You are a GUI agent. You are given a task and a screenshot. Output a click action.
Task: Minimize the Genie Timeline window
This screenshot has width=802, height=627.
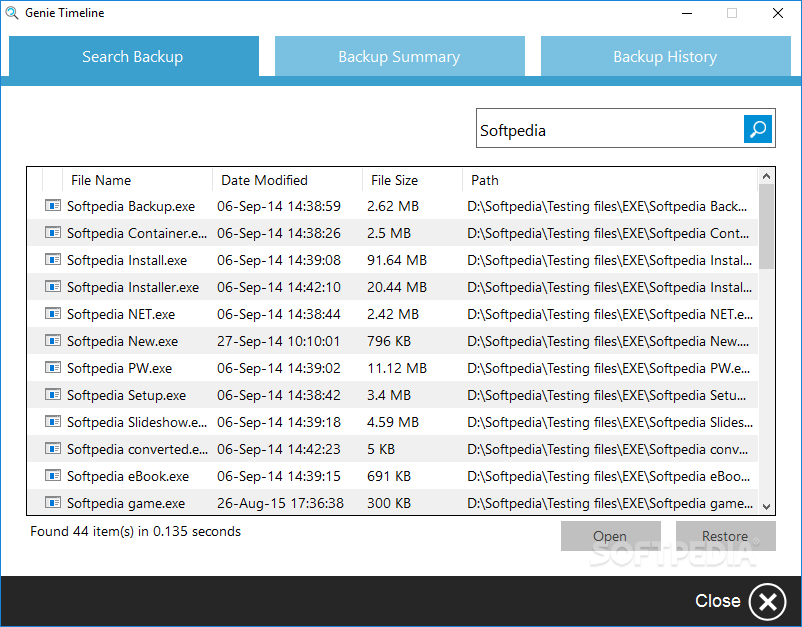pos(687,13)
